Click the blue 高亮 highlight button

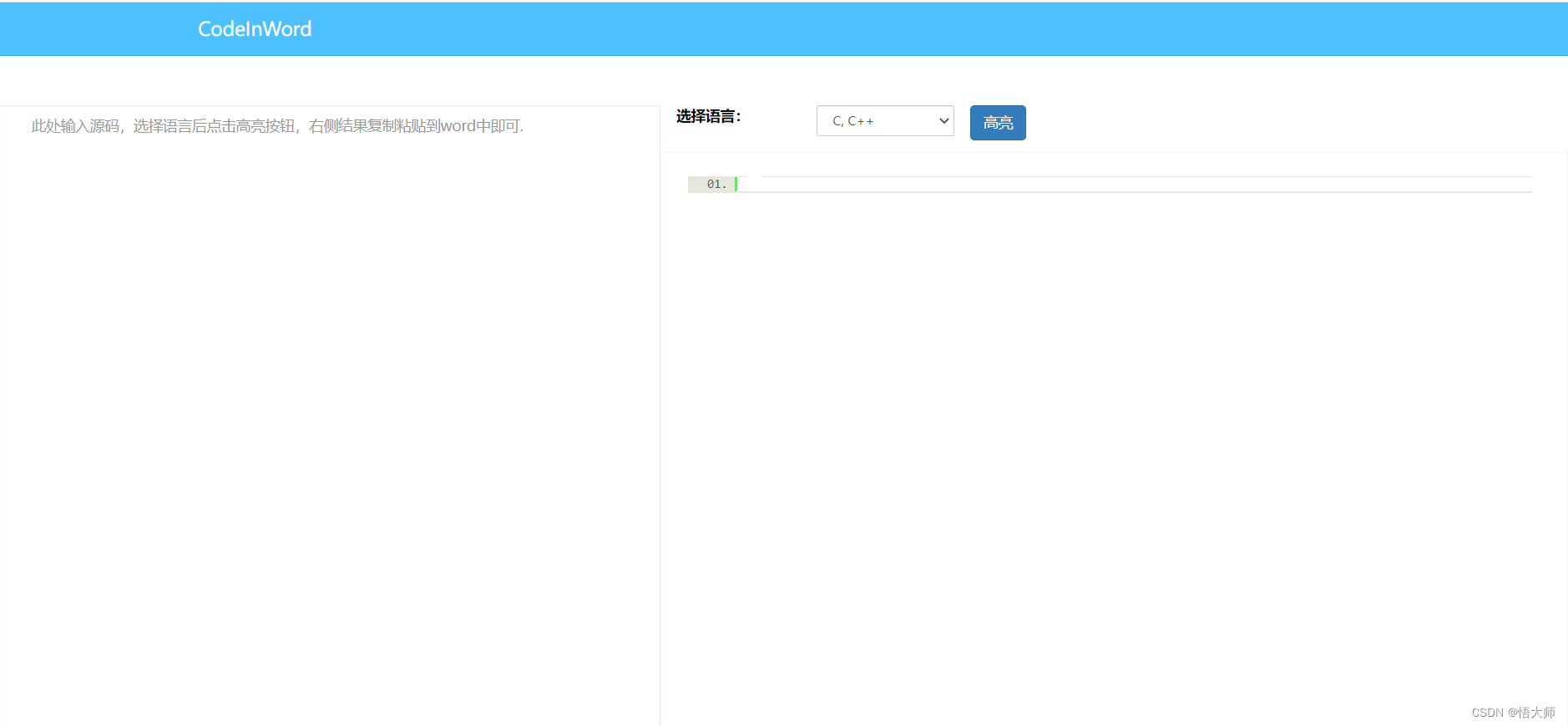click(998, 123)
